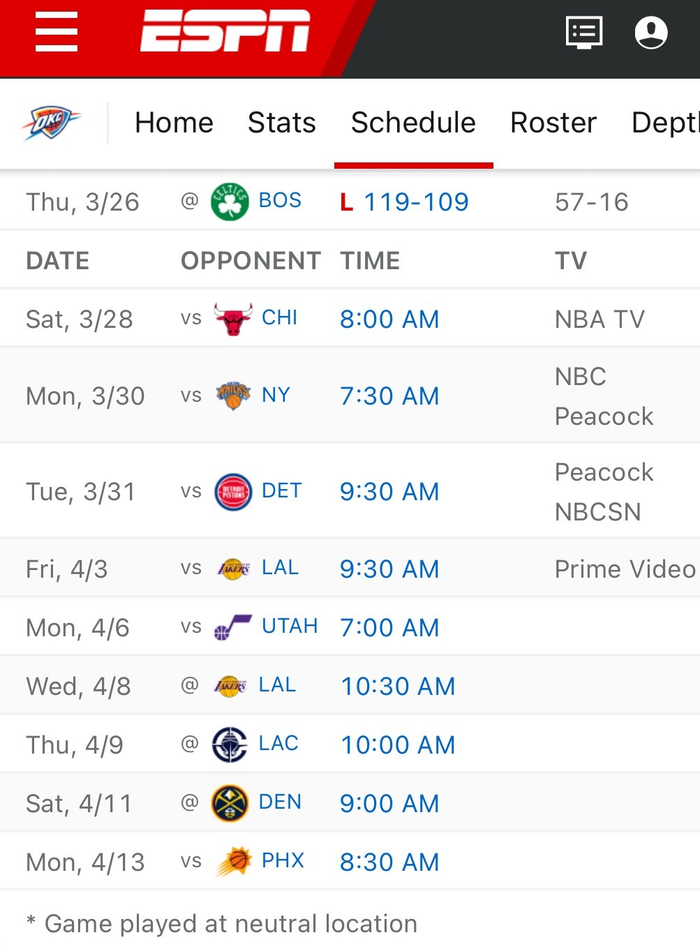The image size is (700, 946).
Task: Click the Denver Nuggets logo
Action: [230, 803]
